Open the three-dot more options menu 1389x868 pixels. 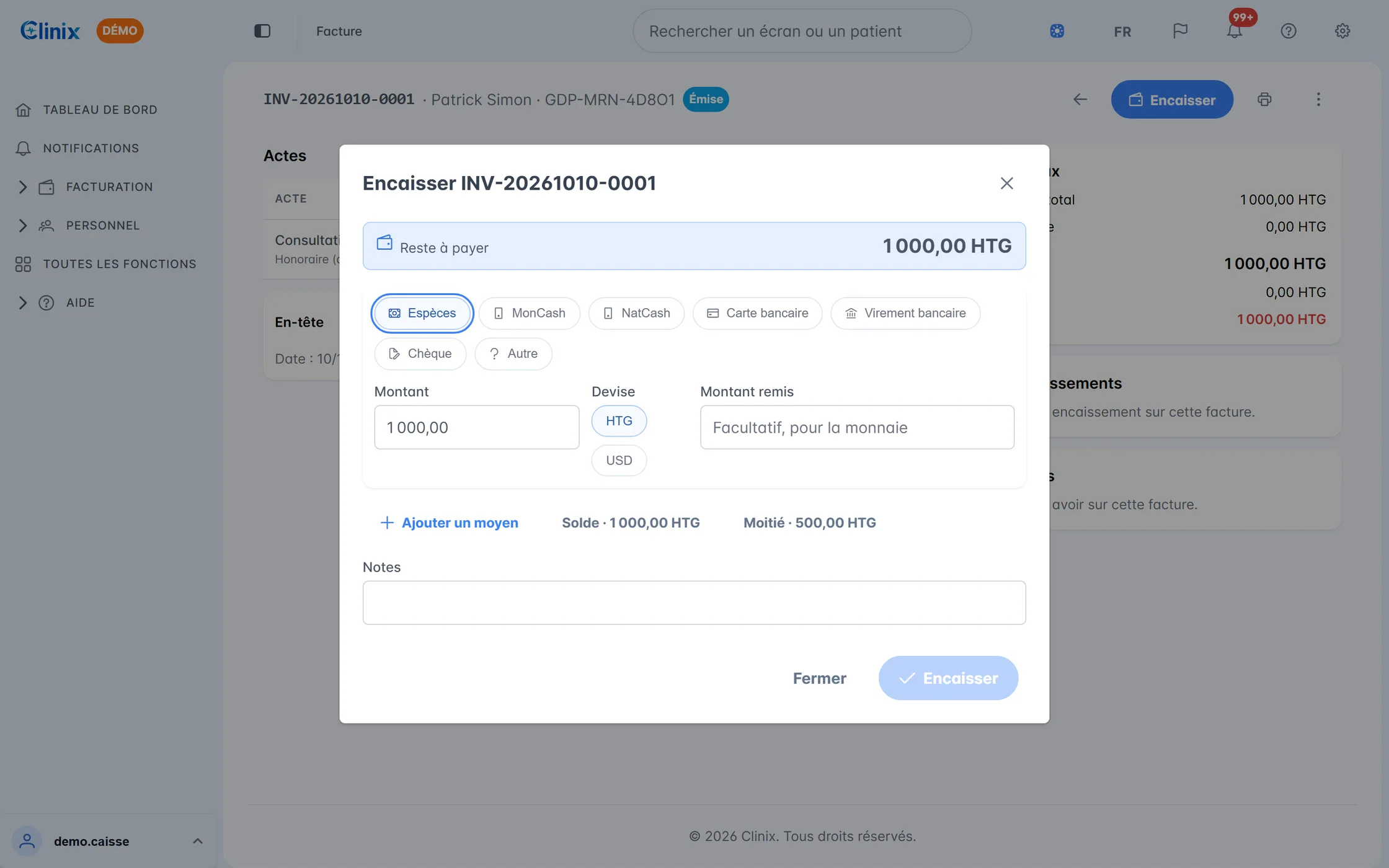tap(1318, 99)
